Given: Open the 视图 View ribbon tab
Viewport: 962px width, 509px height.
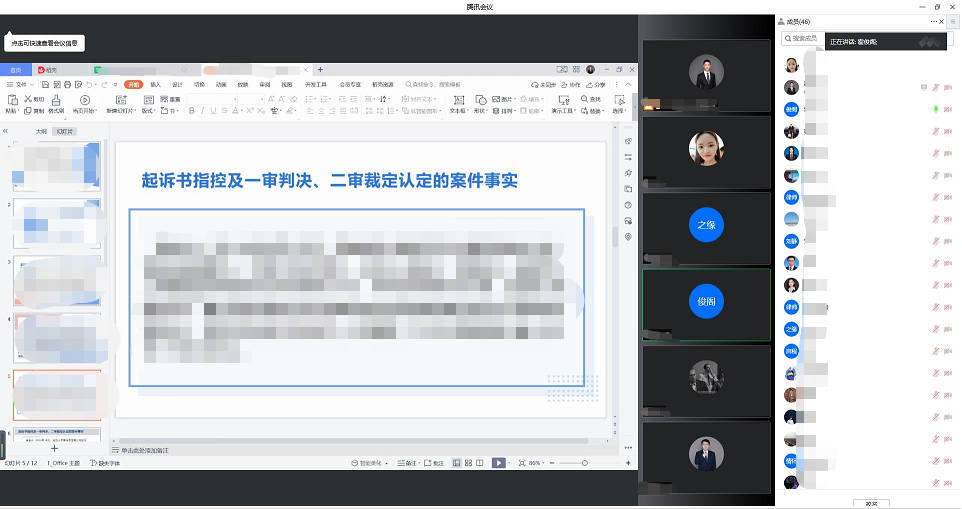Looking at the screenshot, I should tap(287, 85).
